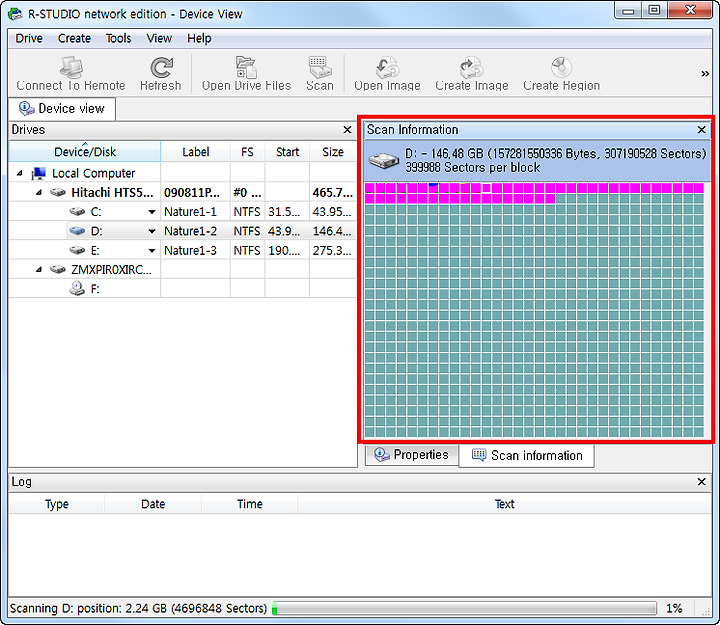
Task: Click the Nature1-2 label cell
Action: pos(195,231)
